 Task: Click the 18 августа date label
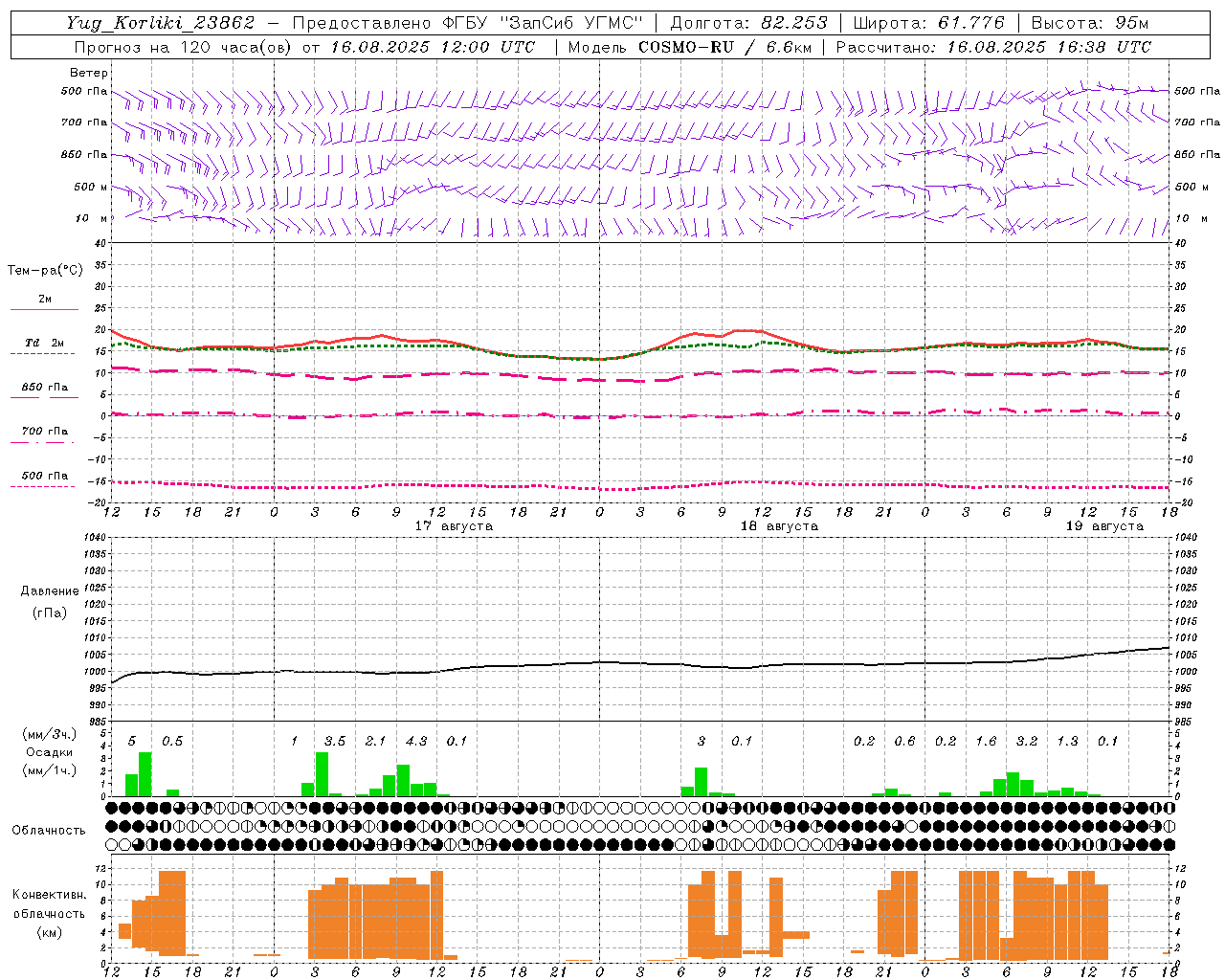[x=779, y=526]
